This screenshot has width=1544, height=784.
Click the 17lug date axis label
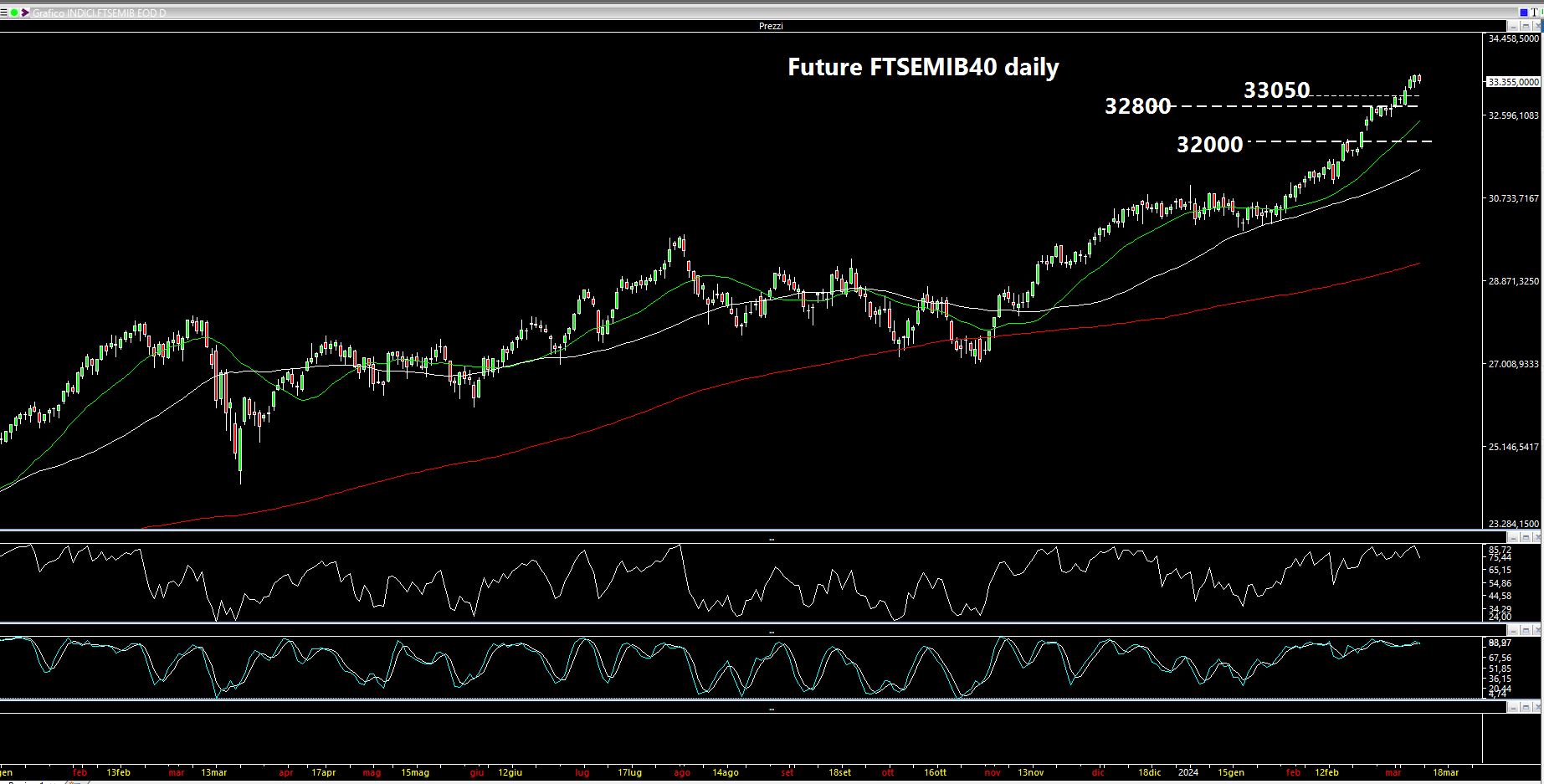(x=630, y=772)
